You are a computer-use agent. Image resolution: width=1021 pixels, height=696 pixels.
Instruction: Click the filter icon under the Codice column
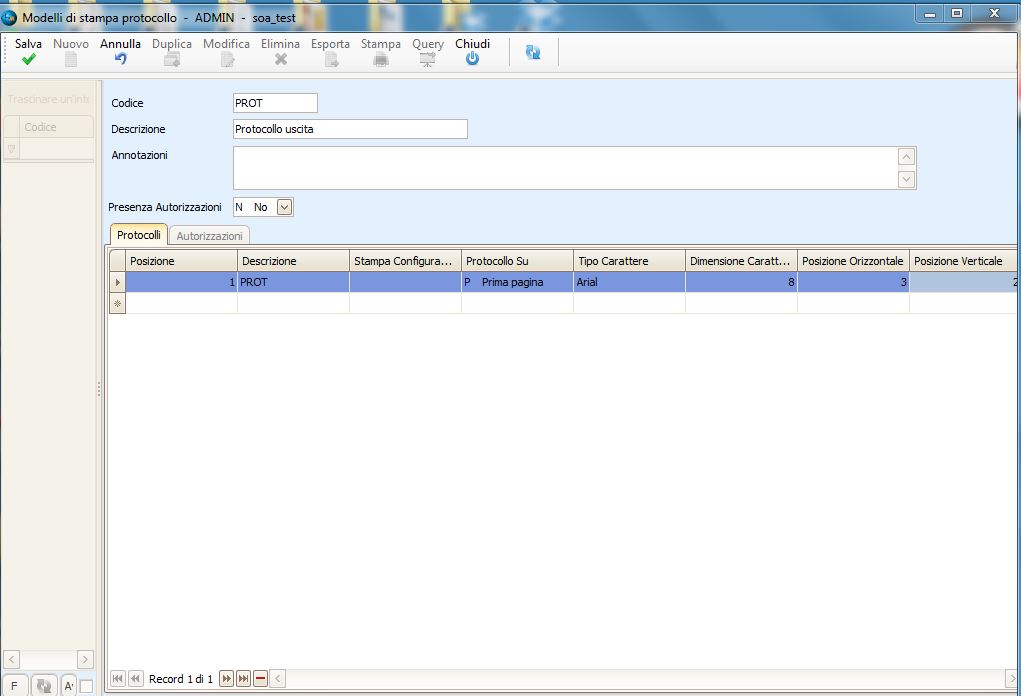12,149
